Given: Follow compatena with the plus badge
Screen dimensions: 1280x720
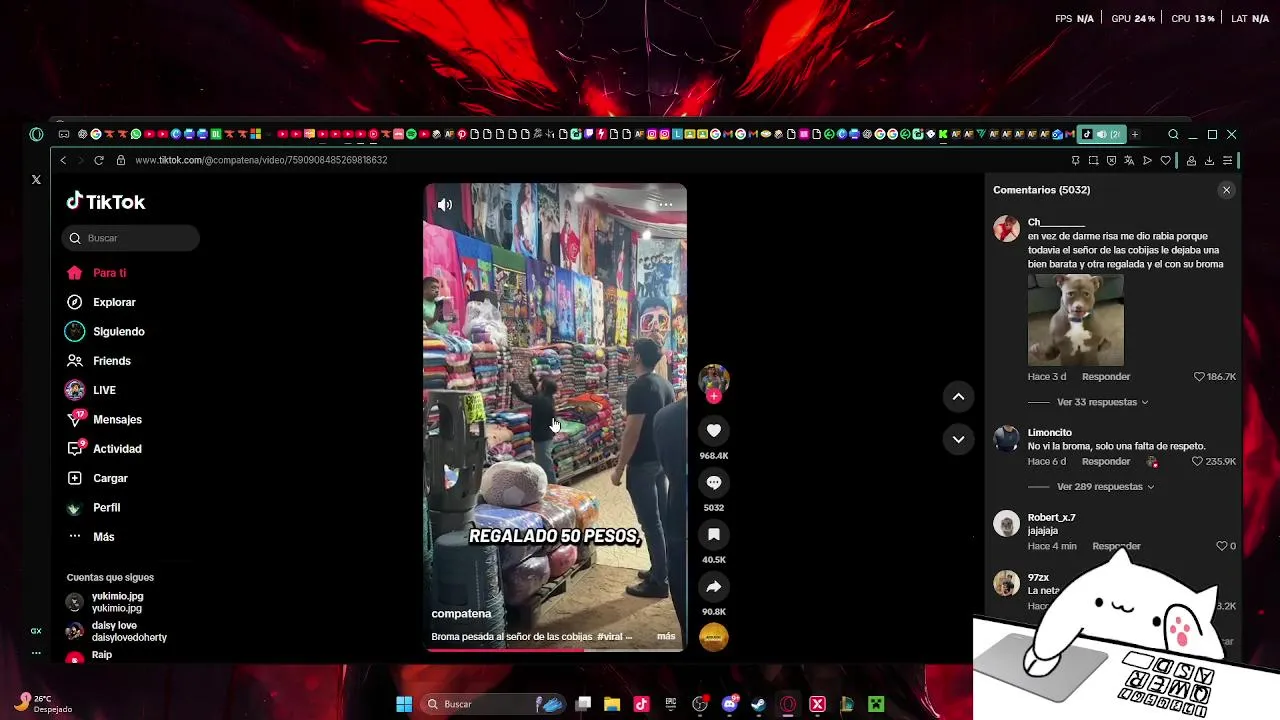Looking at the screenshot, I should coord(714,396).
